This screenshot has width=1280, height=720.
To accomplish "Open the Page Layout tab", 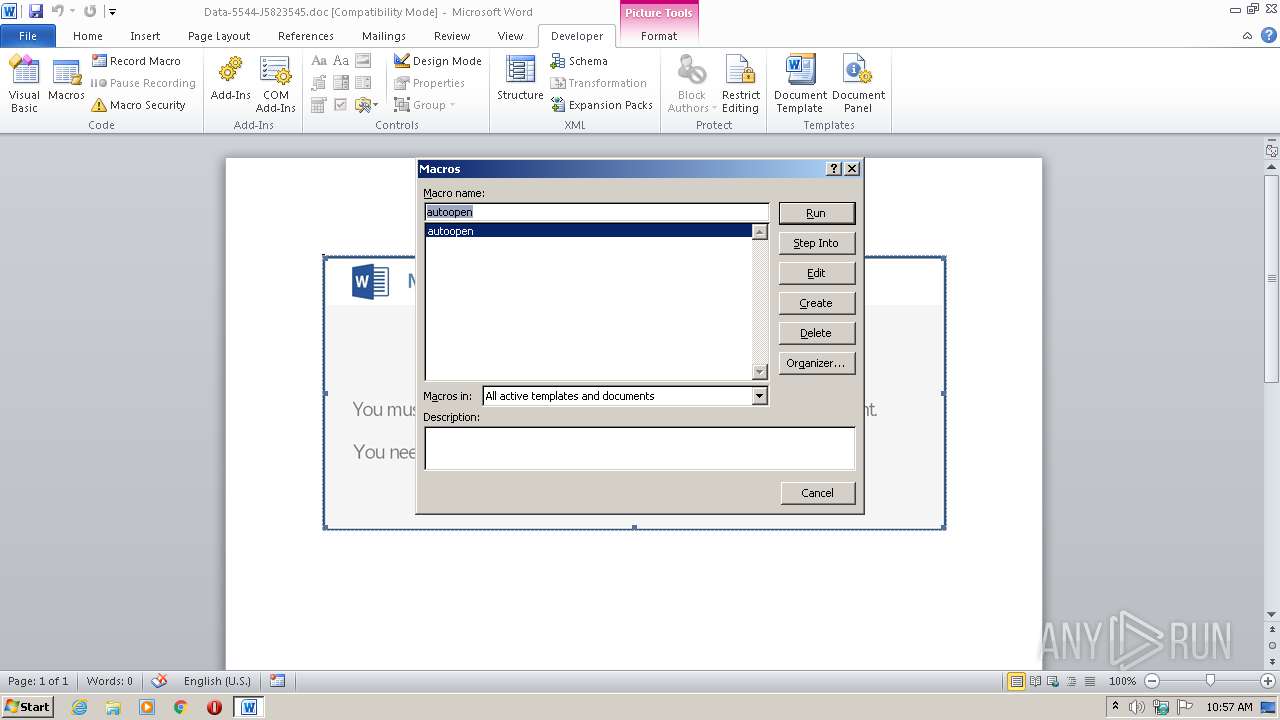I will coord(219,35).
